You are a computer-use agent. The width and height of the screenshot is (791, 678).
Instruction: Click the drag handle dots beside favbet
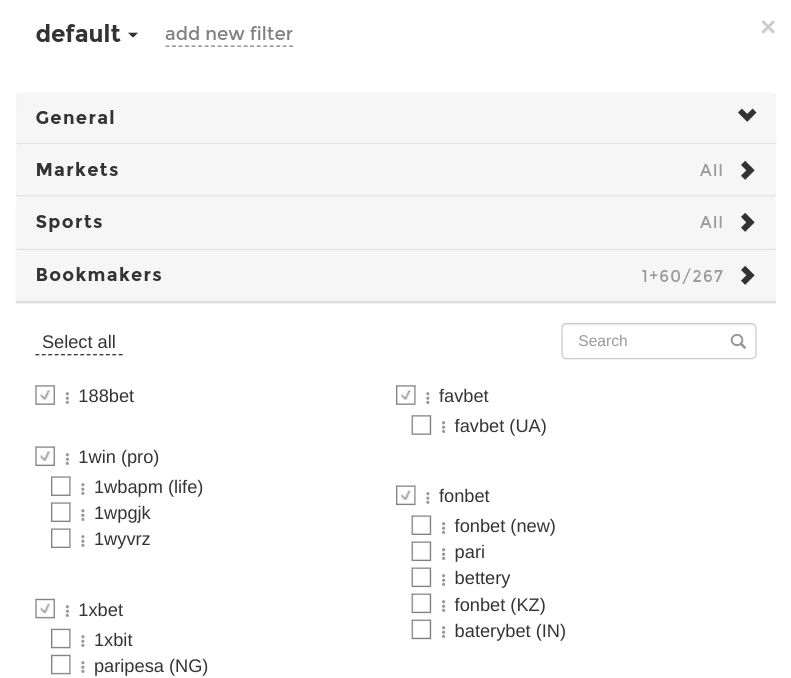(x=428, y=397)
